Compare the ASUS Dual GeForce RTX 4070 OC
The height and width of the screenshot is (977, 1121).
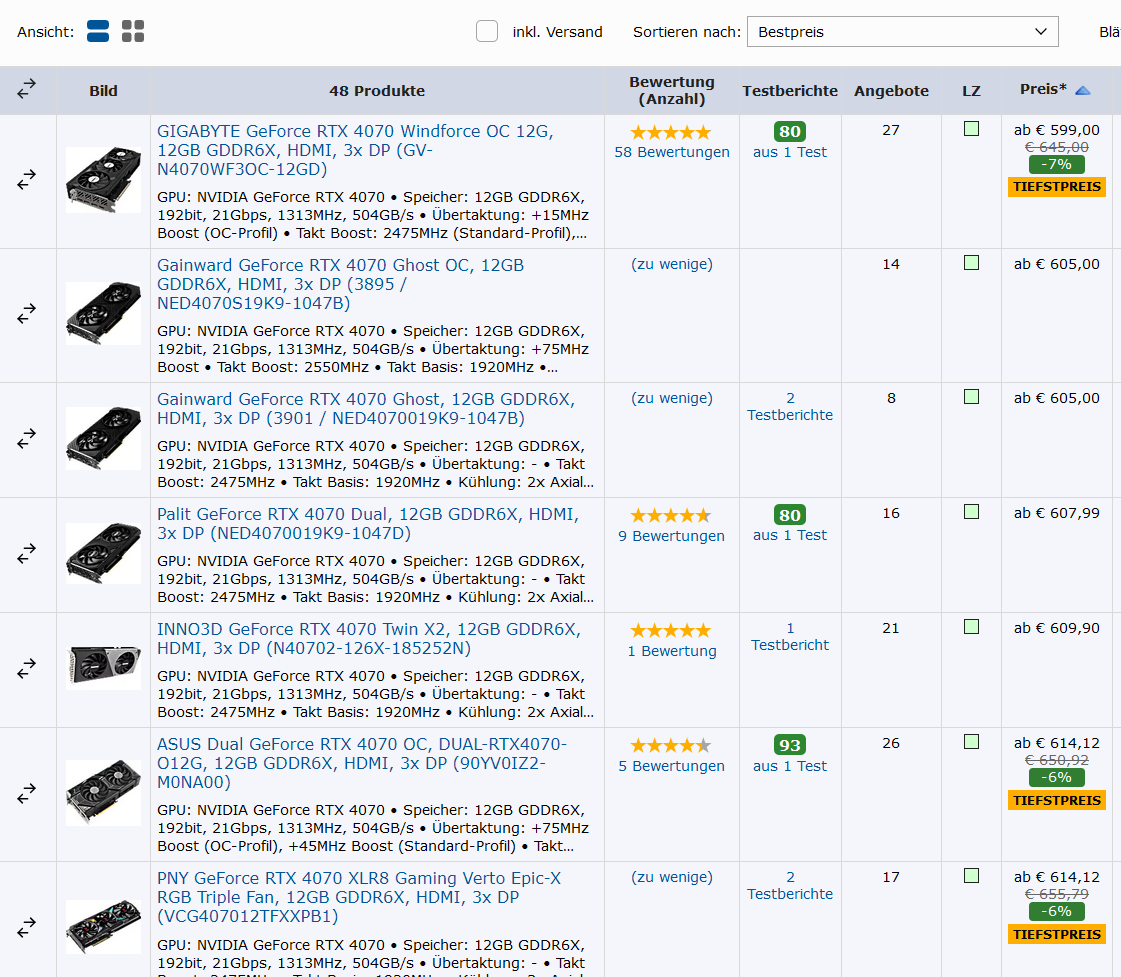pyautogui.click(x=26, y=793)
